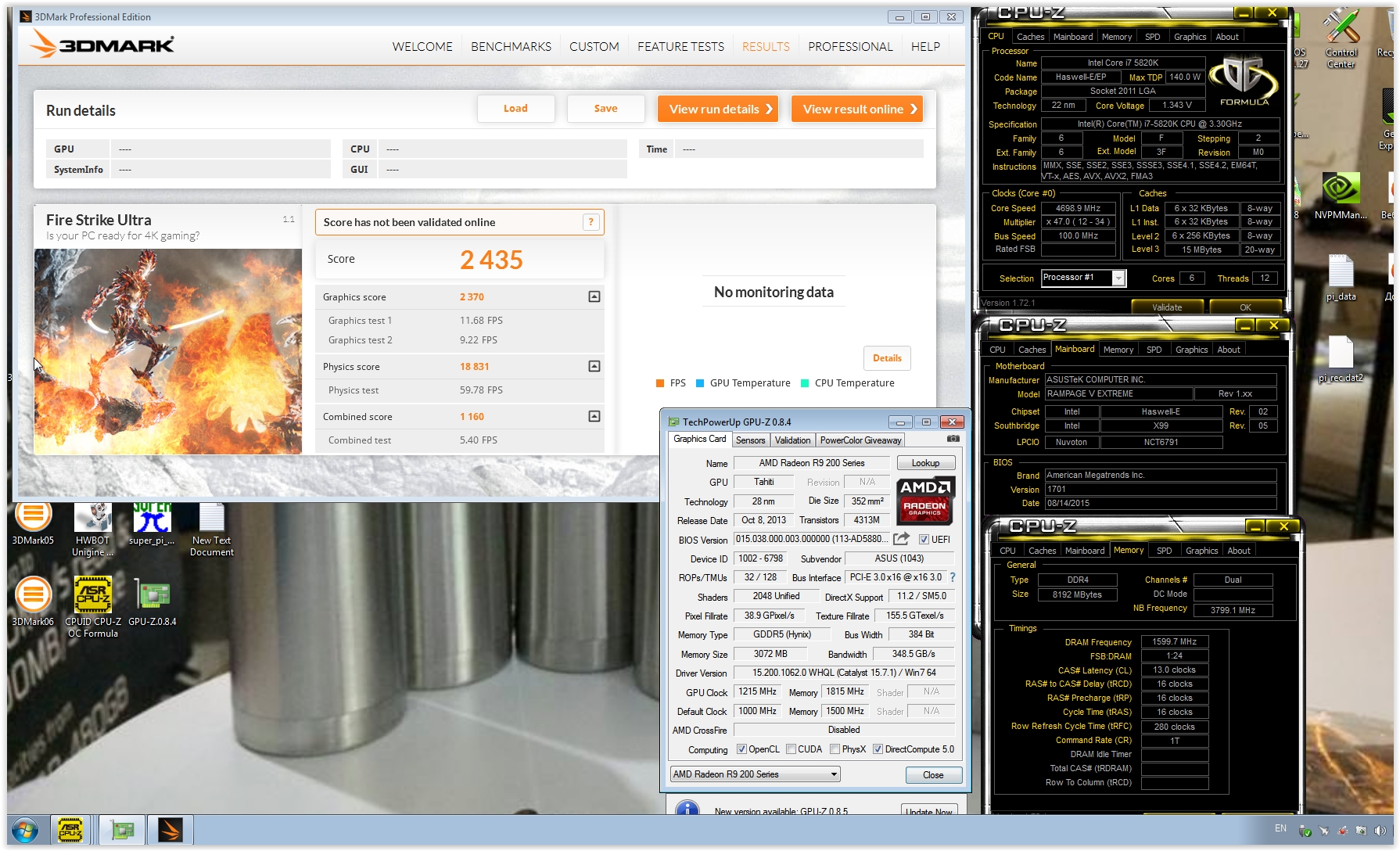Click the Load button in Run details
Screen dimensions: 1400x851
pyautogui.click(x=515, y=109)
